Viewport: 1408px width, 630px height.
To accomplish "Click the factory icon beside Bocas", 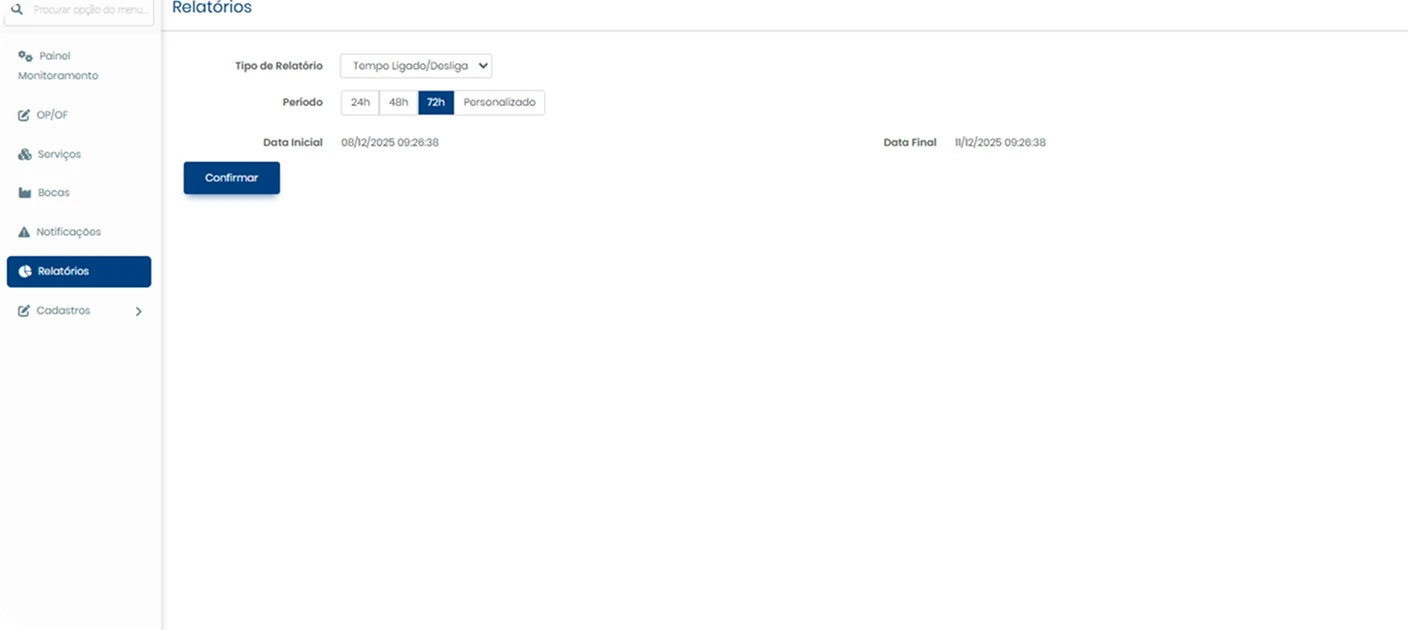I will pyautogui.click(x=25, y=193).
